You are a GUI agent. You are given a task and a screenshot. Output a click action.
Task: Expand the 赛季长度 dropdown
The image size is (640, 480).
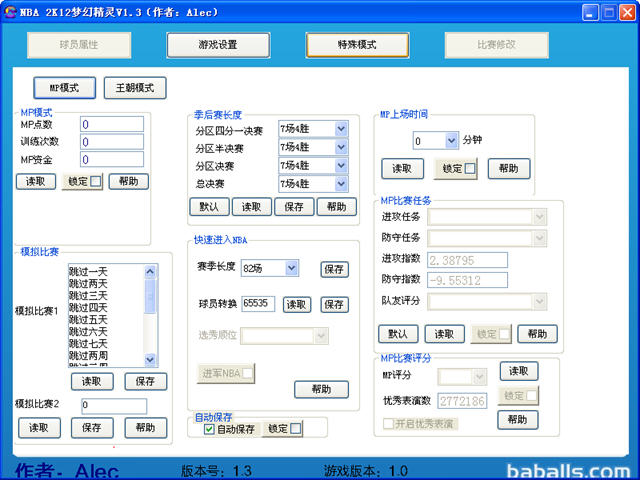pos(291,268)
